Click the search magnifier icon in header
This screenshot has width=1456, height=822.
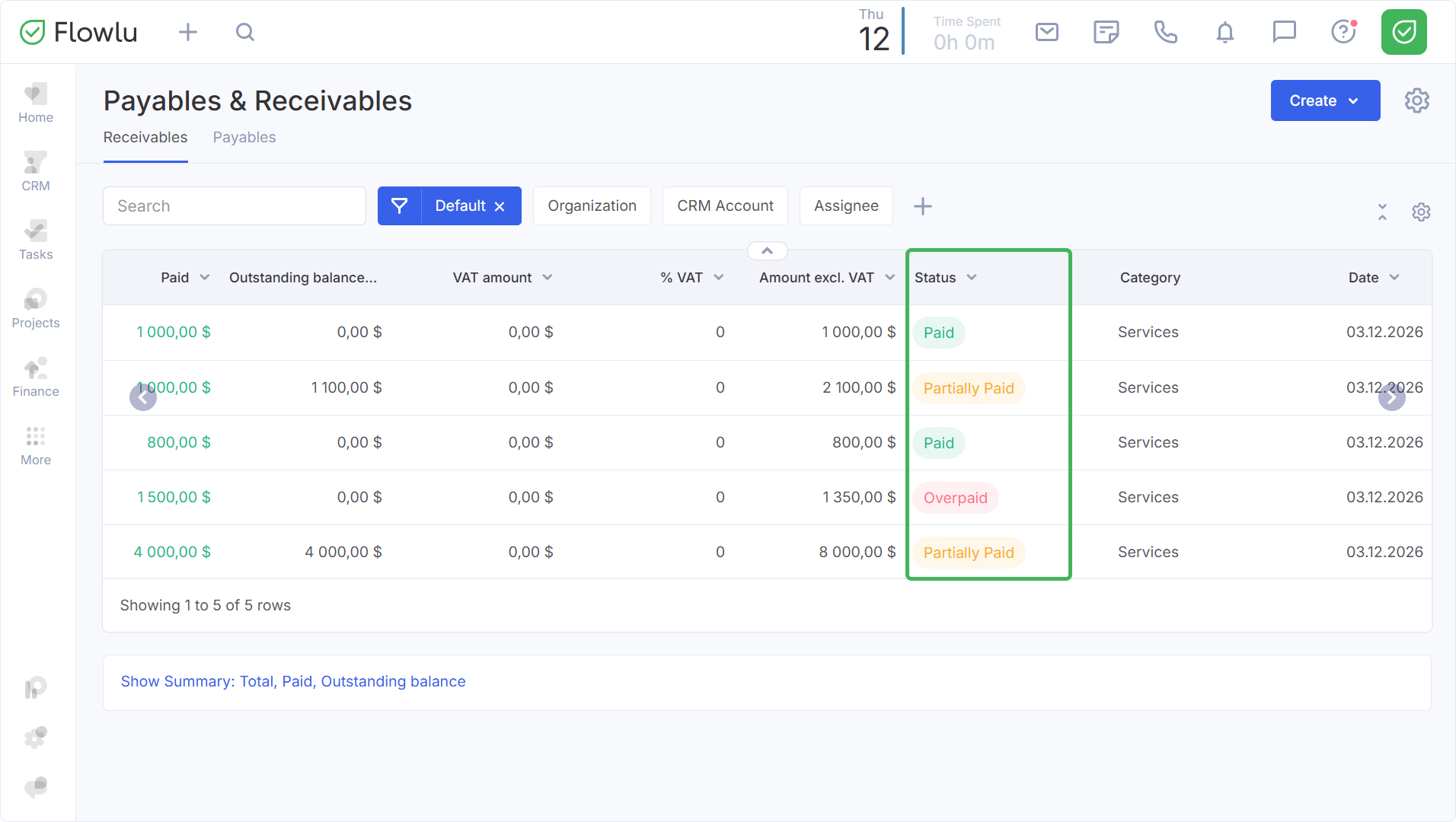pyautogui.click(x=244, y=32)
